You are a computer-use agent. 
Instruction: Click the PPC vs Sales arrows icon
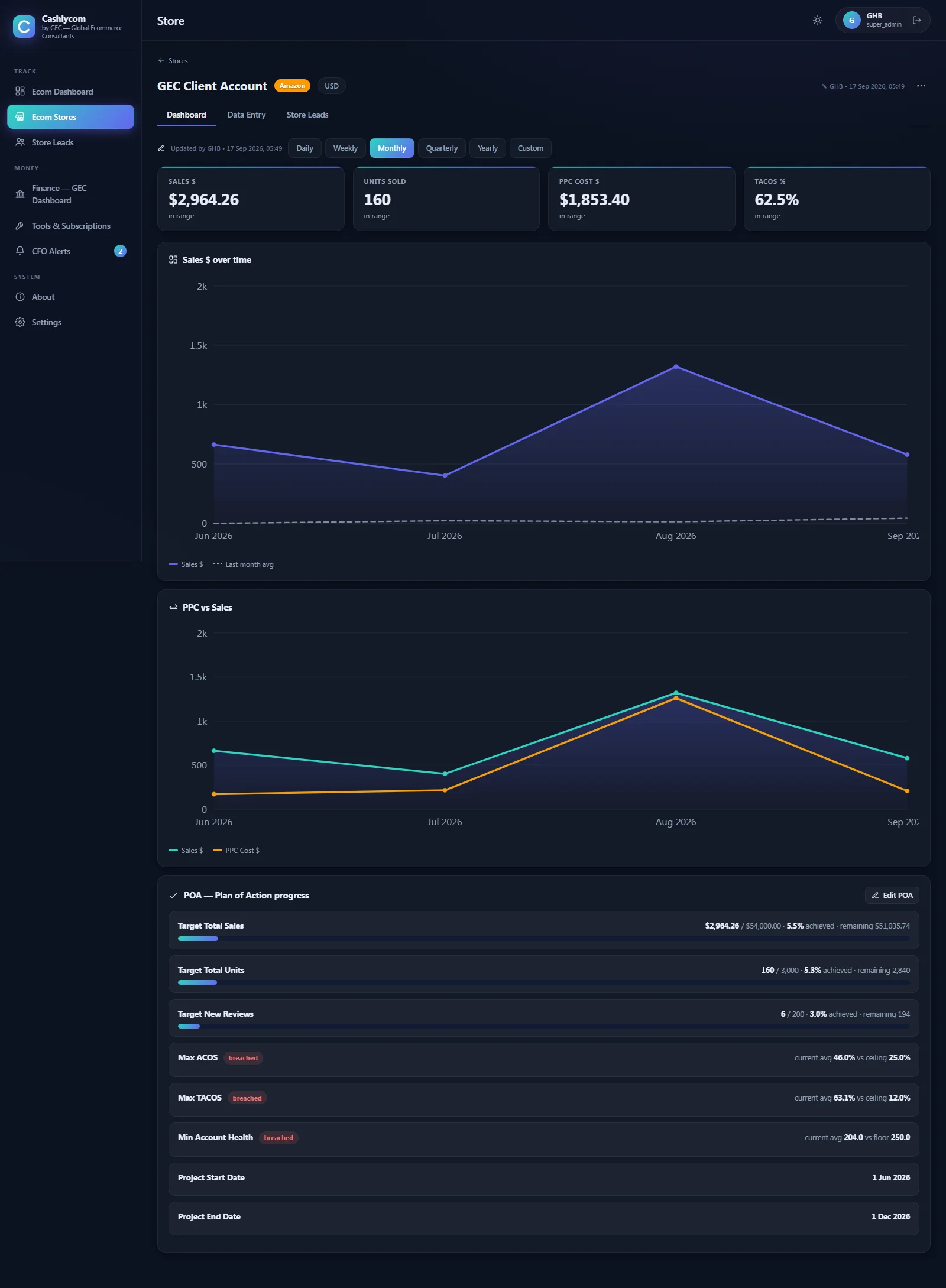[x=173, y=608]
